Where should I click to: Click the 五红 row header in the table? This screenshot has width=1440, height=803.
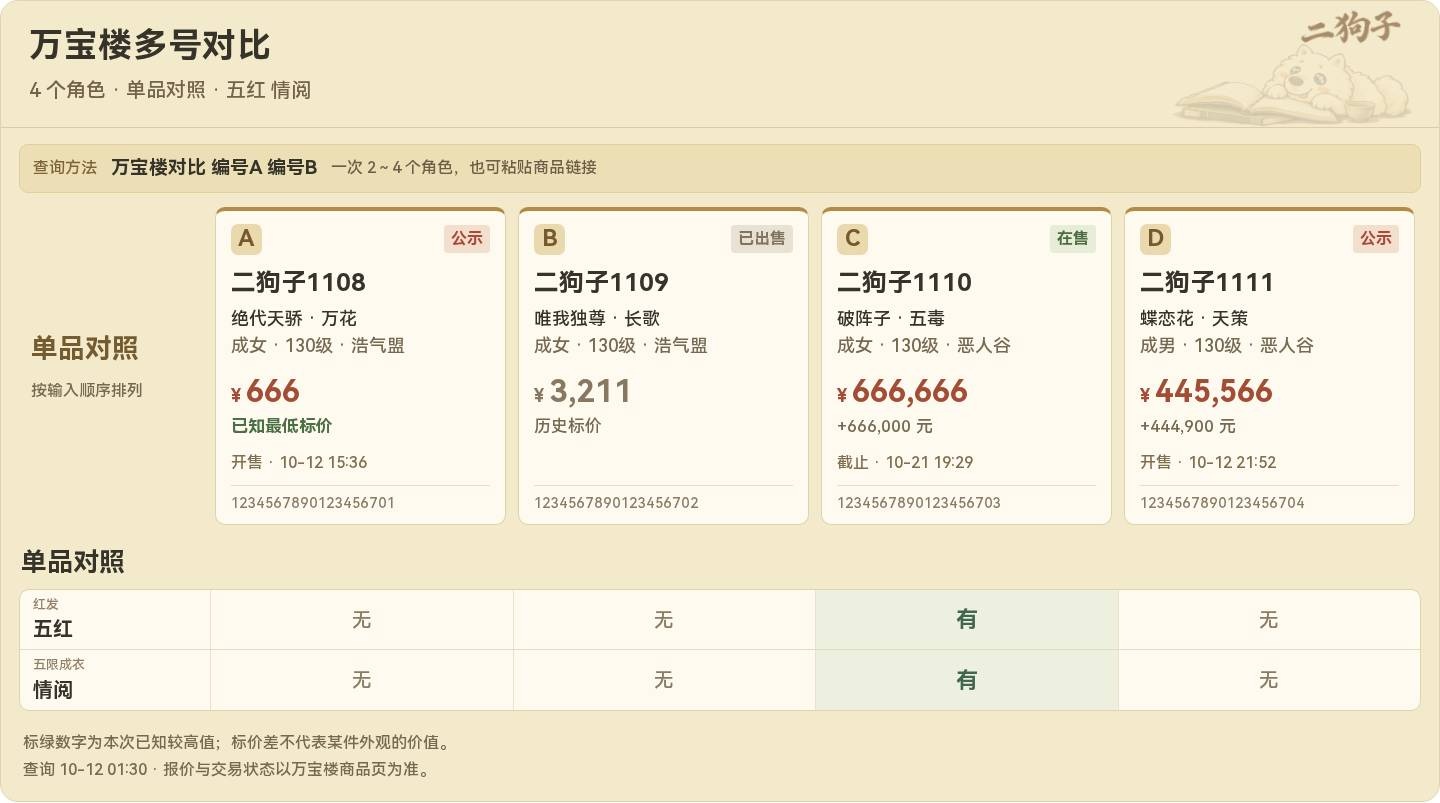click(115, 620)
